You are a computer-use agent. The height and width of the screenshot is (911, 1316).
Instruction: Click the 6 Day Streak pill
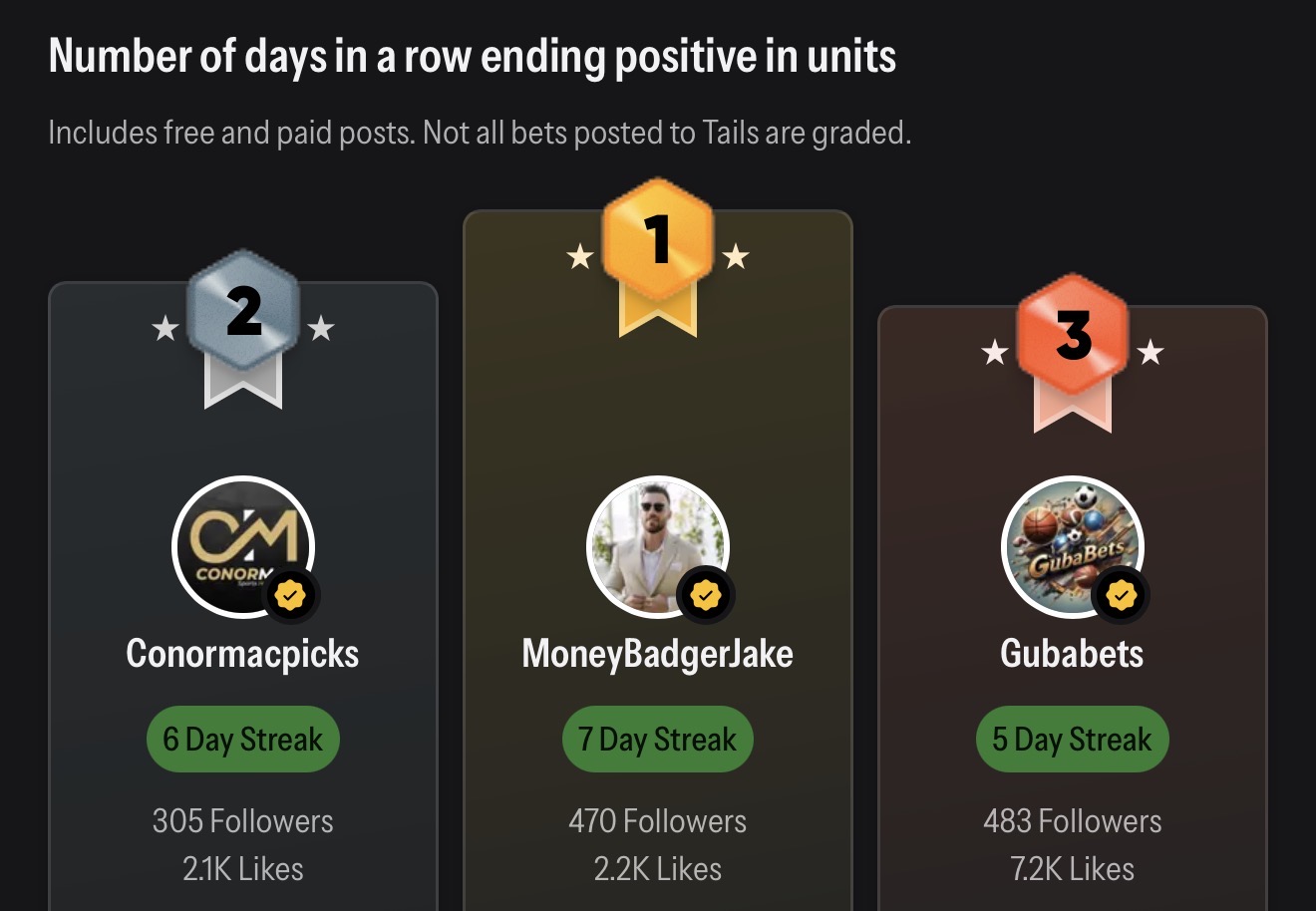tap(243, 740)
